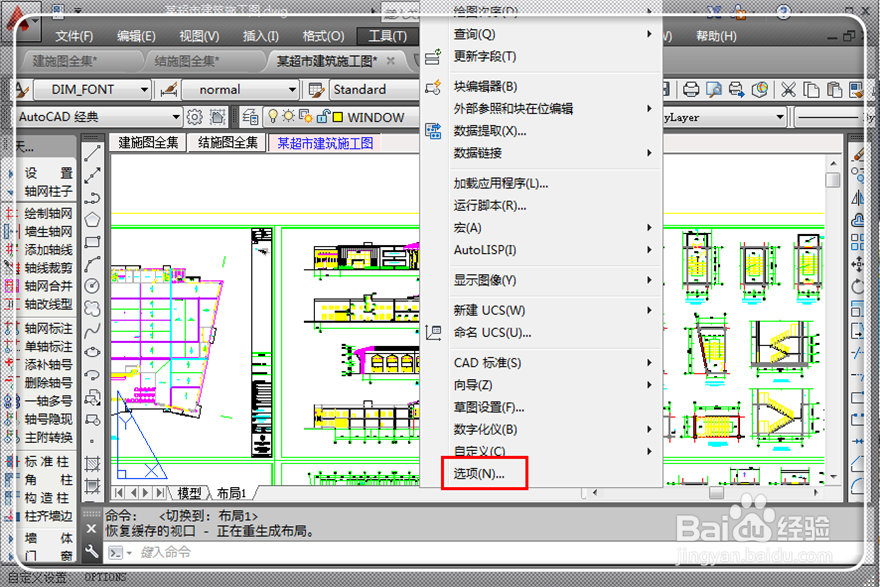Open the 格式(O) menu
The height and width of the screenshot is (587, 880).
point(323,36)
